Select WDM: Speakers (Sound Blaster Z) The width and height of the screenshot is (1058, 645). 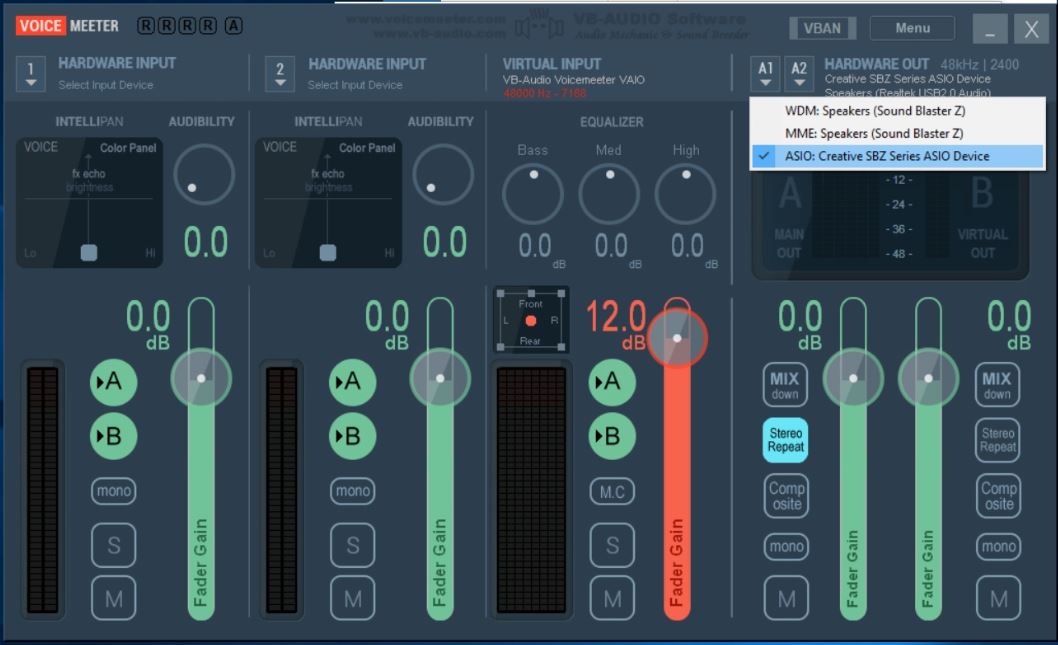(x=897, y=111)
